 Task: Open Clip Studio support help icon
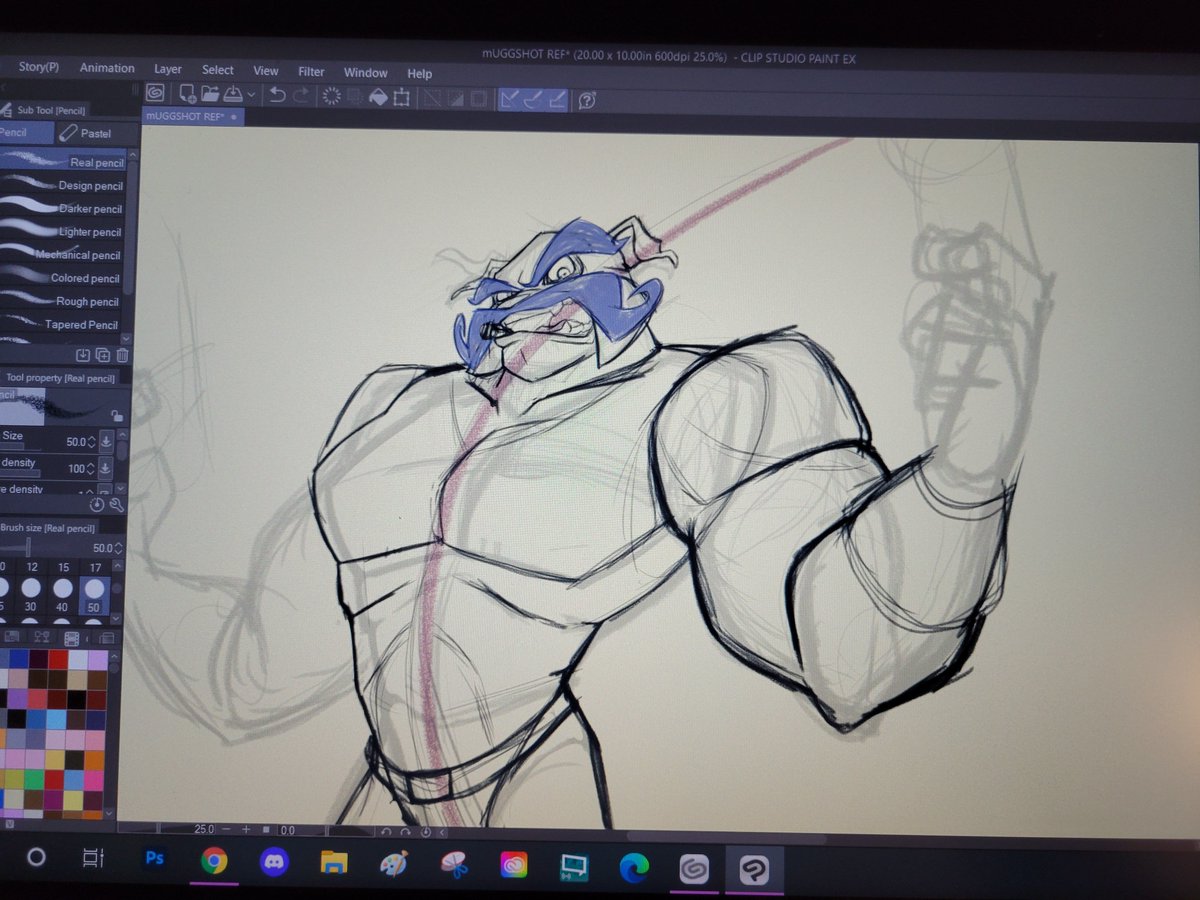tap(588, 100)
